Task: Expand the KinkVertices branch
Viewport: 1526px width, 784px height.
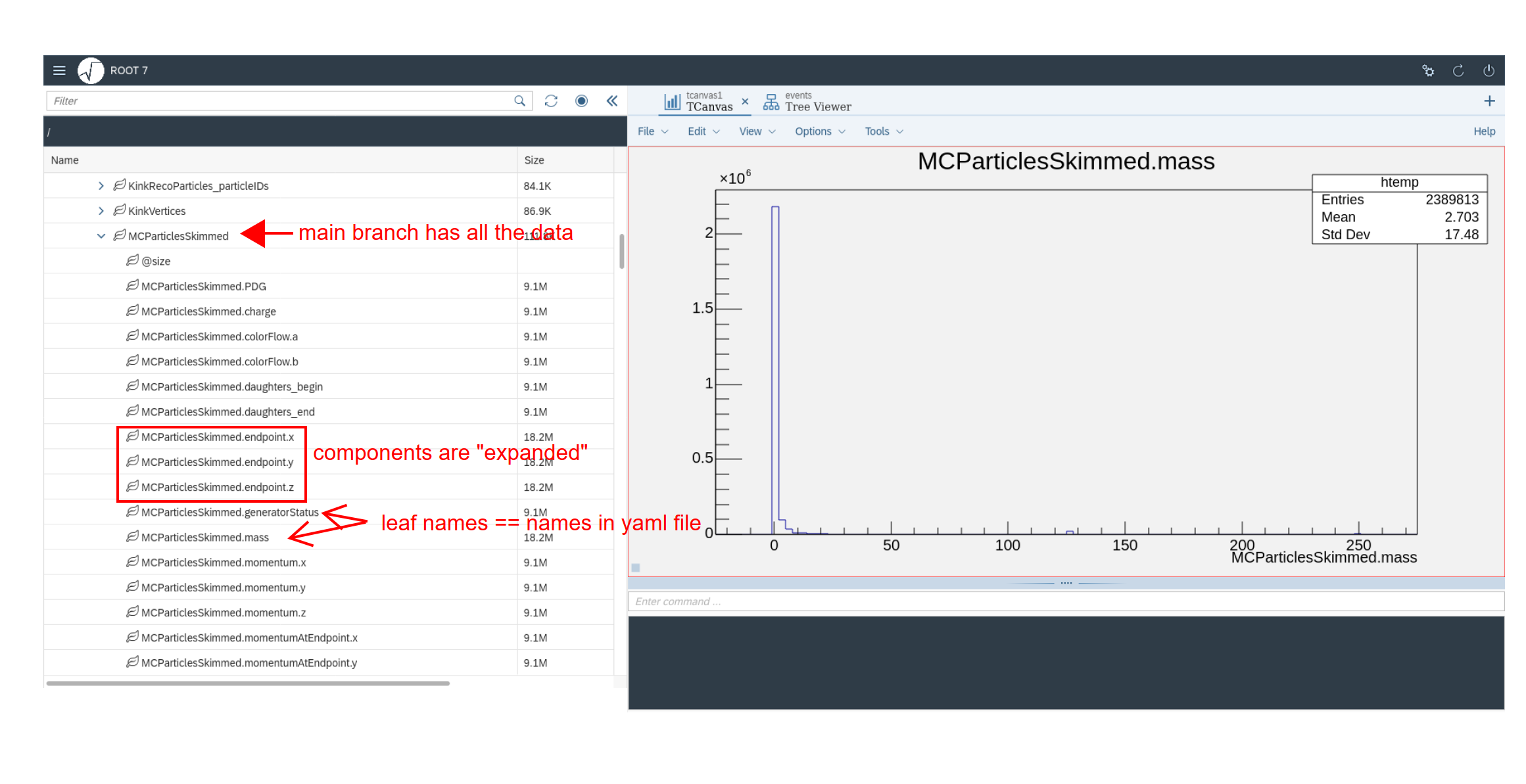Action: [x=101, y=211]
